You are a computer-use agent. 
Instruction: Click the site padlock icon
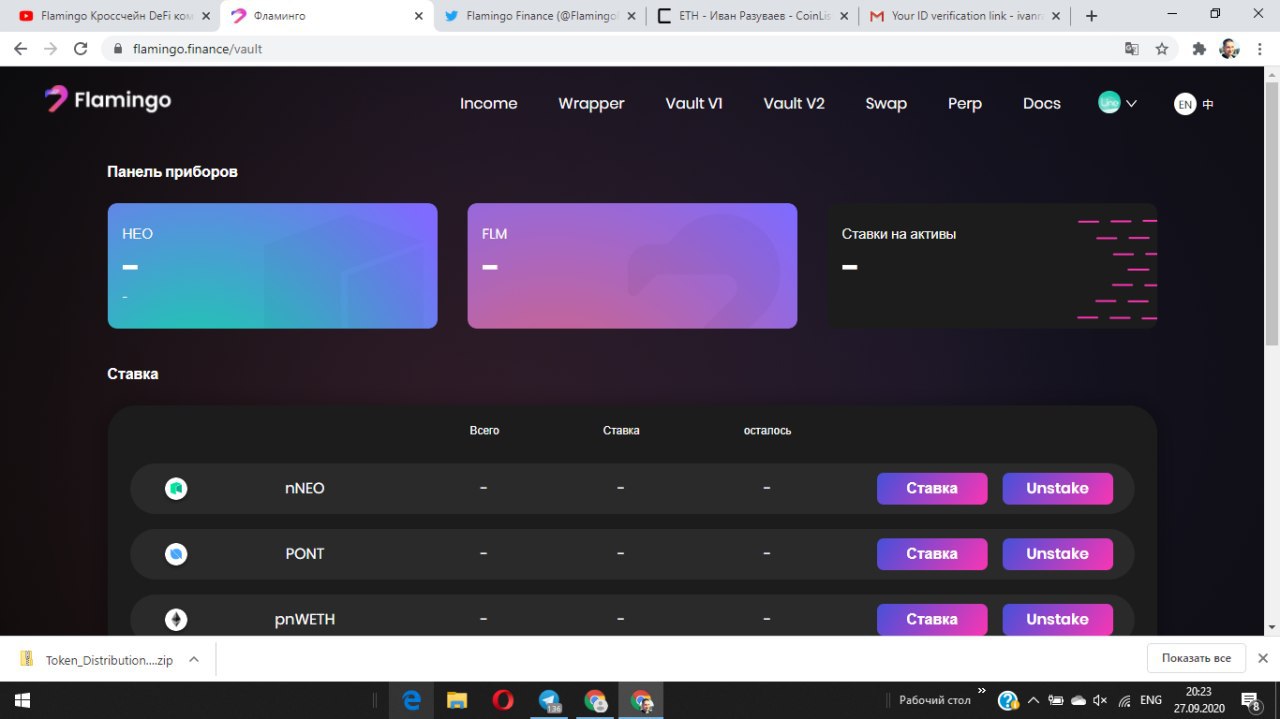pyautogui.click(x=118, y=49)
